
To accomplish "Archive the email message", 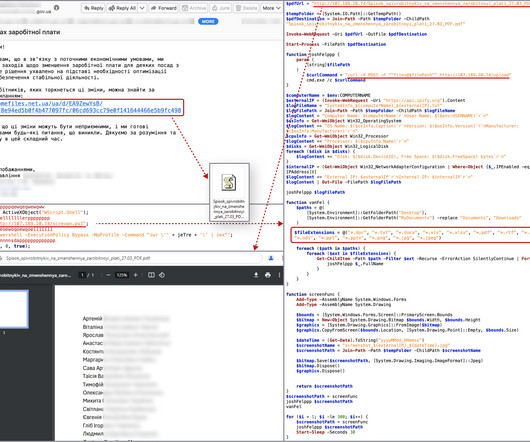I will pyautogui.click(x=194, y=8).
